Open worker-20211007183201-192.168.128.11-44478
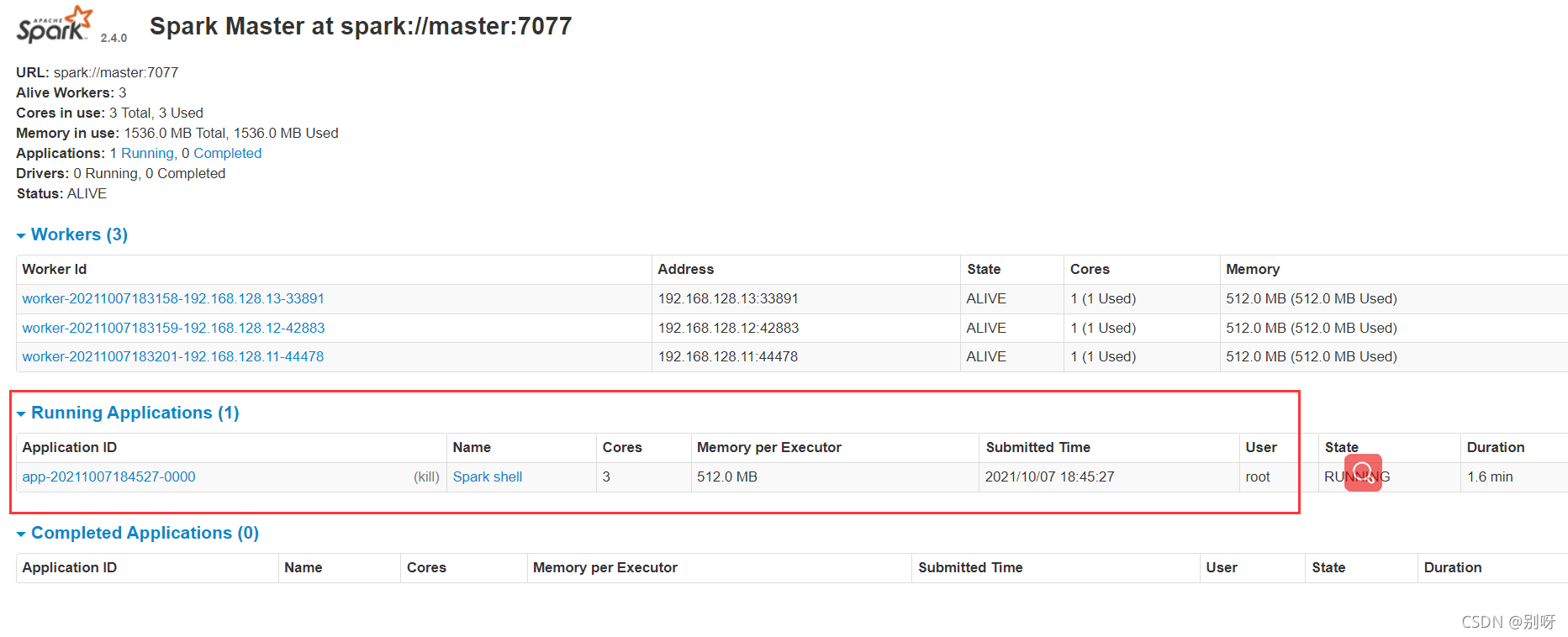Viewport: 1568px width, 637px height. [x=173, y=356]
